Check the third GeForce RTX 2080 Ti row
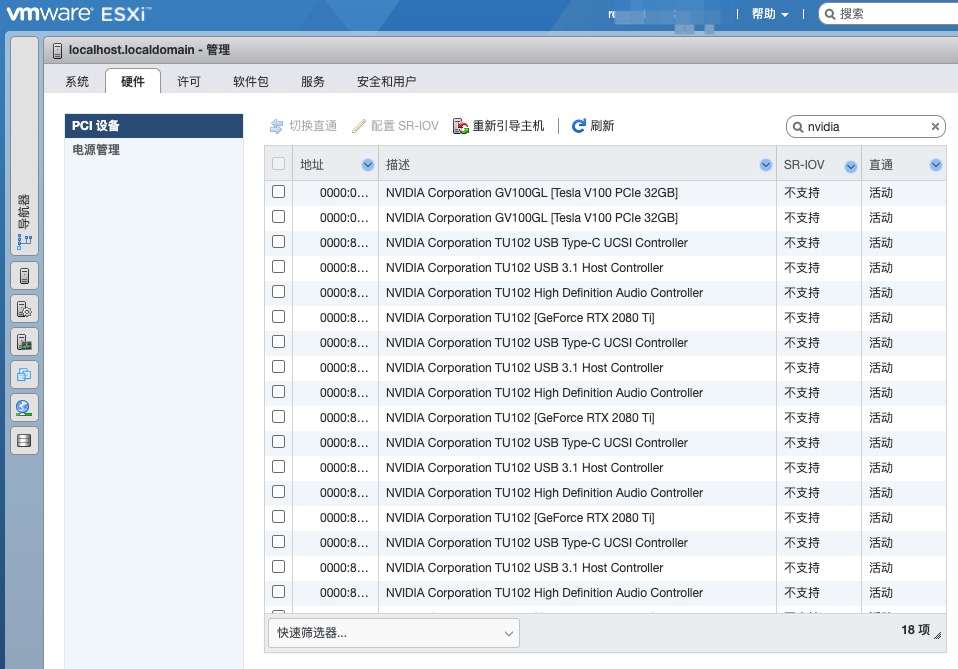Image resolution: width=958 pixels, height=669 pixels. (x=279, y=517)
